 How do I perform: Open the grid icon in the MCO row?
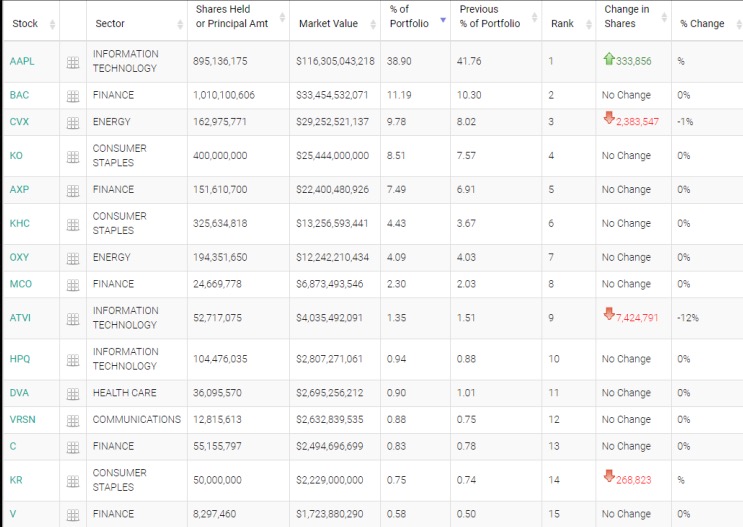[73, 285]
